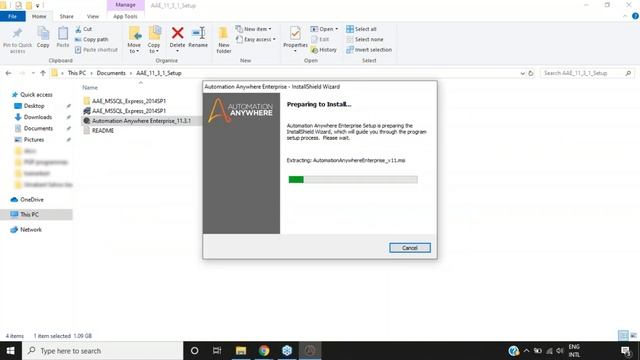The height and width of the screenshot is (360, 640).
Task: Click the Rename icon
Action: [198, 33]
